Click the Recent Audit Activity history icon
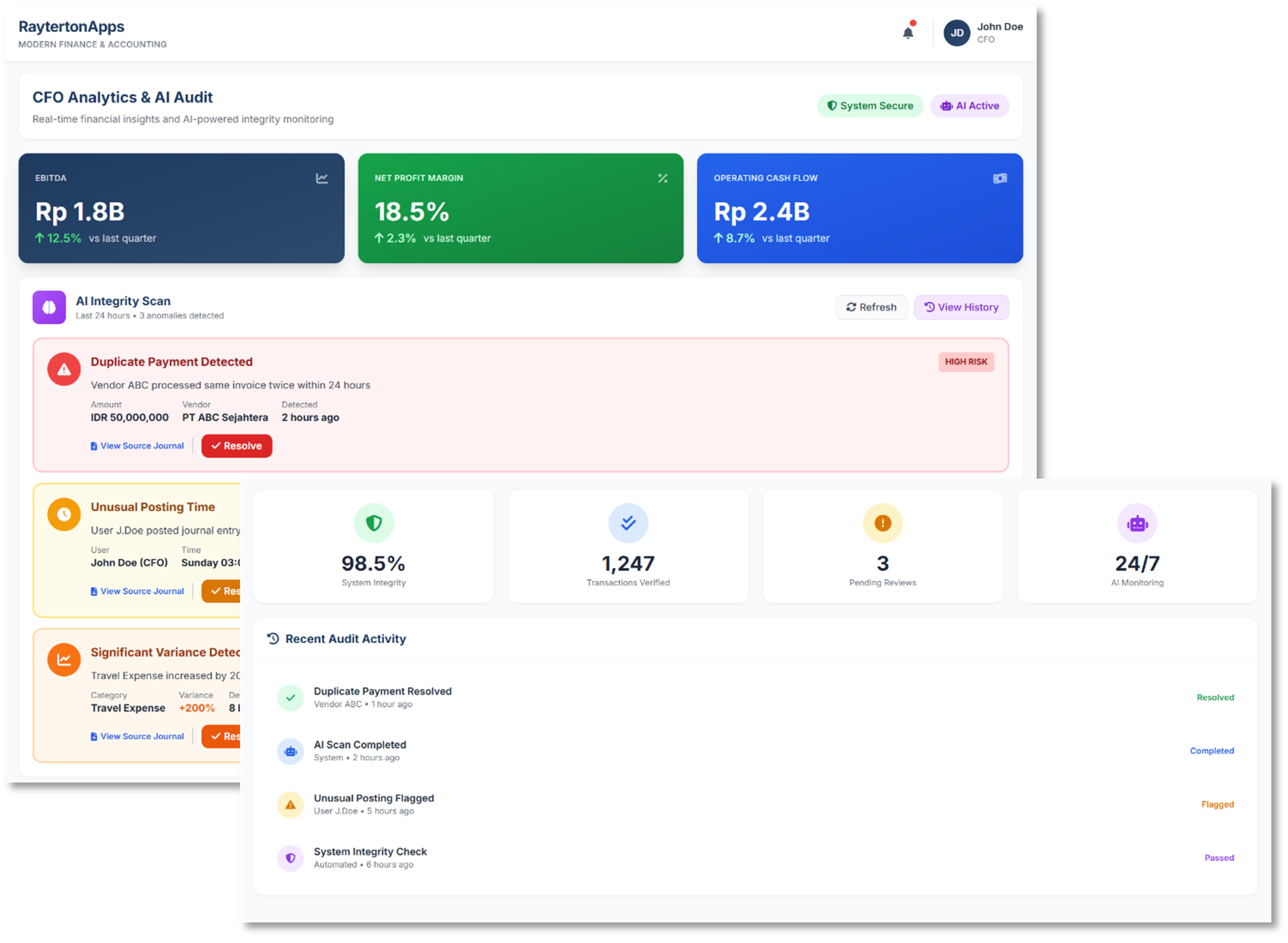The image size is (1288, 943). click(272, 639)
